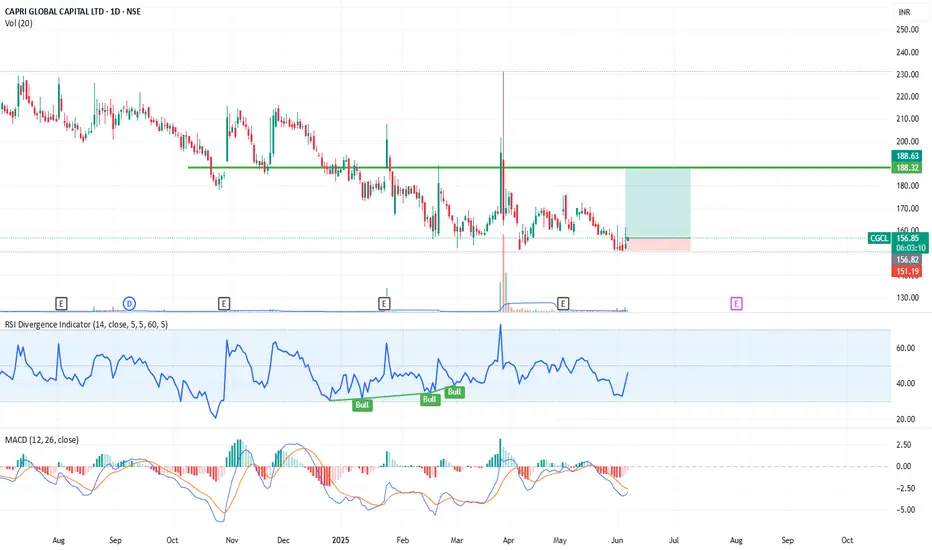Open the E earnings marker just before Feb
Screen dimensions: 932x550
tap(384, 304)
